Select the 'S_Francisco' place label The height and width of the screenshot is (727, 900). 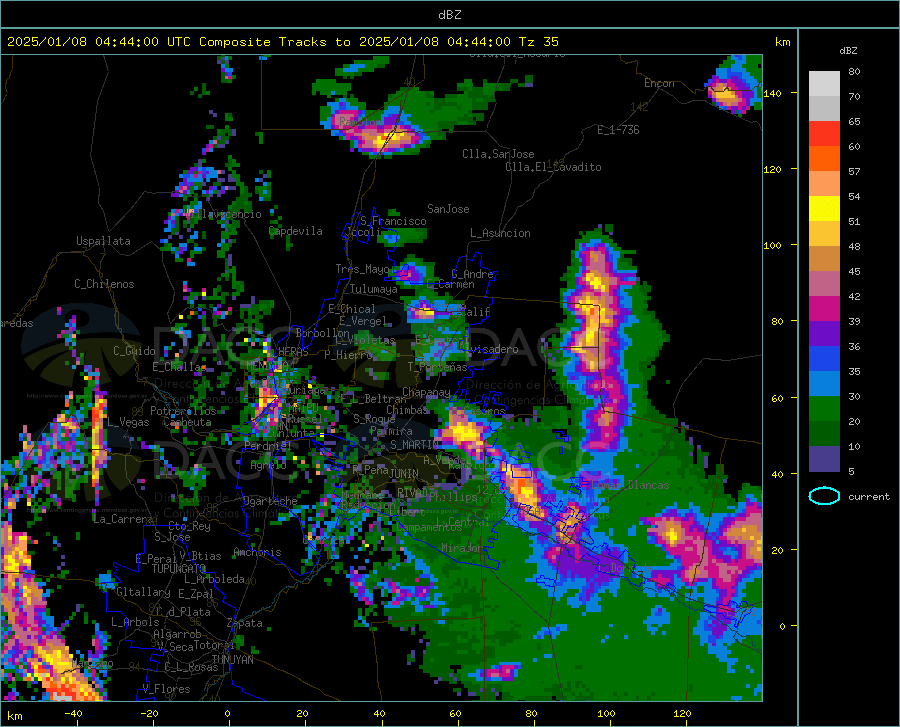pos(393,221)
